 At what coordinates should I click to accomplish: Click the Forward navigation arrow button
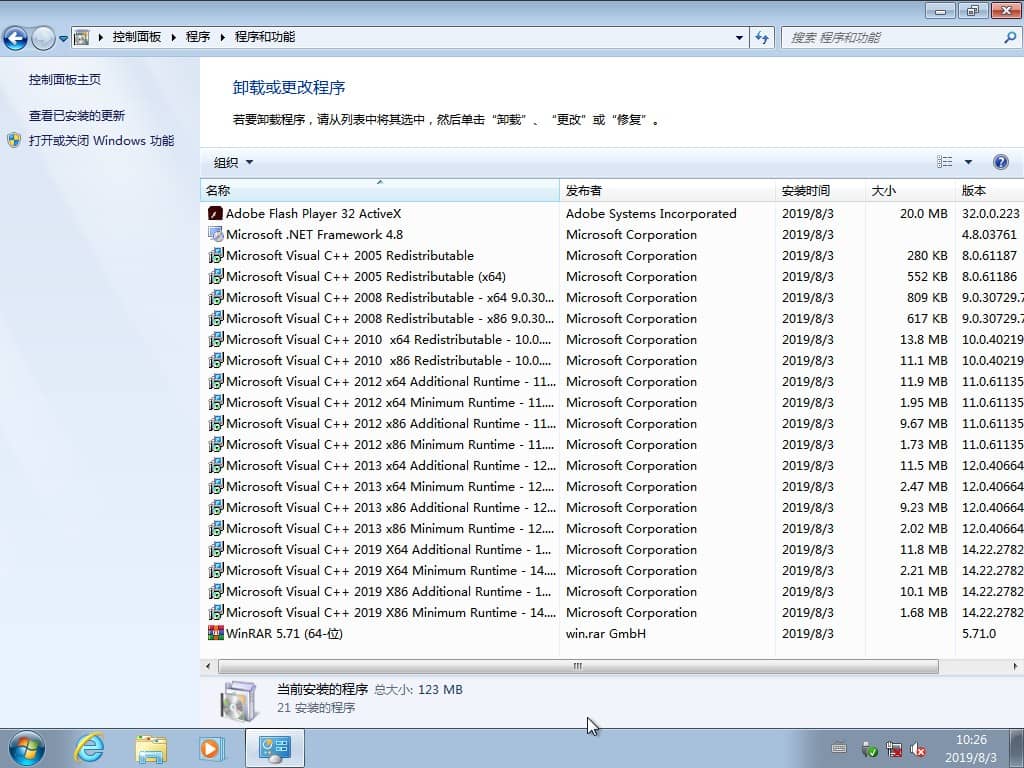[43, 38]
